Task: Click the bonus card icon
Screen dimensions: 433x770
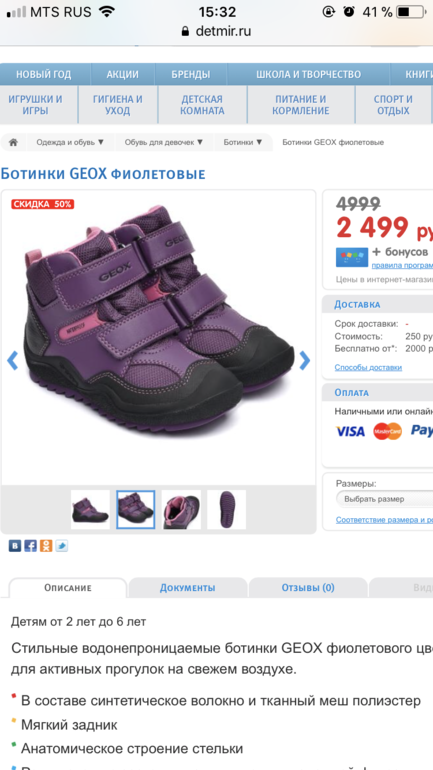Action: click(x=352, y=257)
